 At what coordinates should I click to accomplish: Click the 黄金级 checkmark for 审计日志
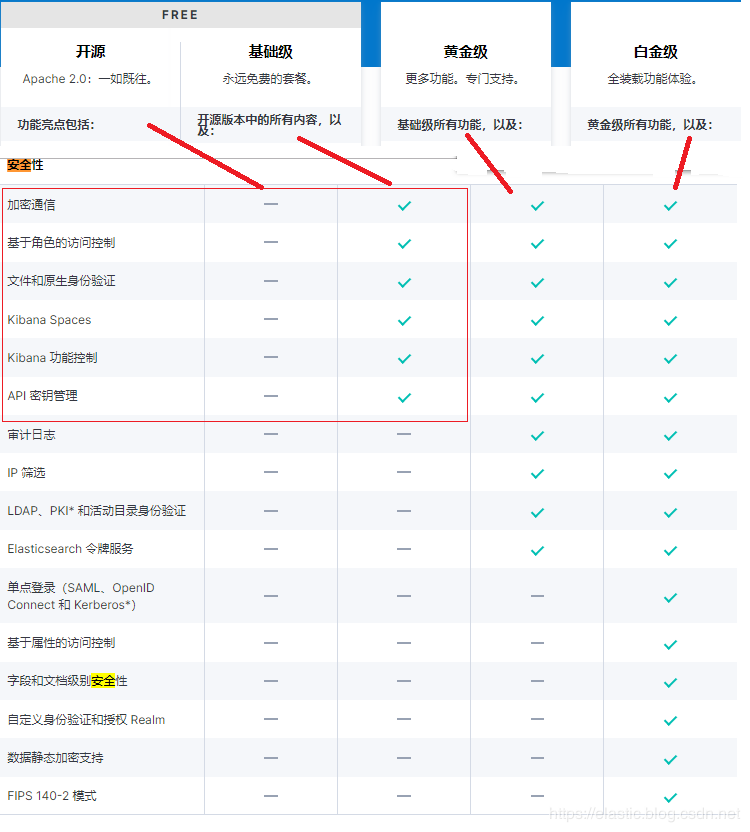point(537,436)
